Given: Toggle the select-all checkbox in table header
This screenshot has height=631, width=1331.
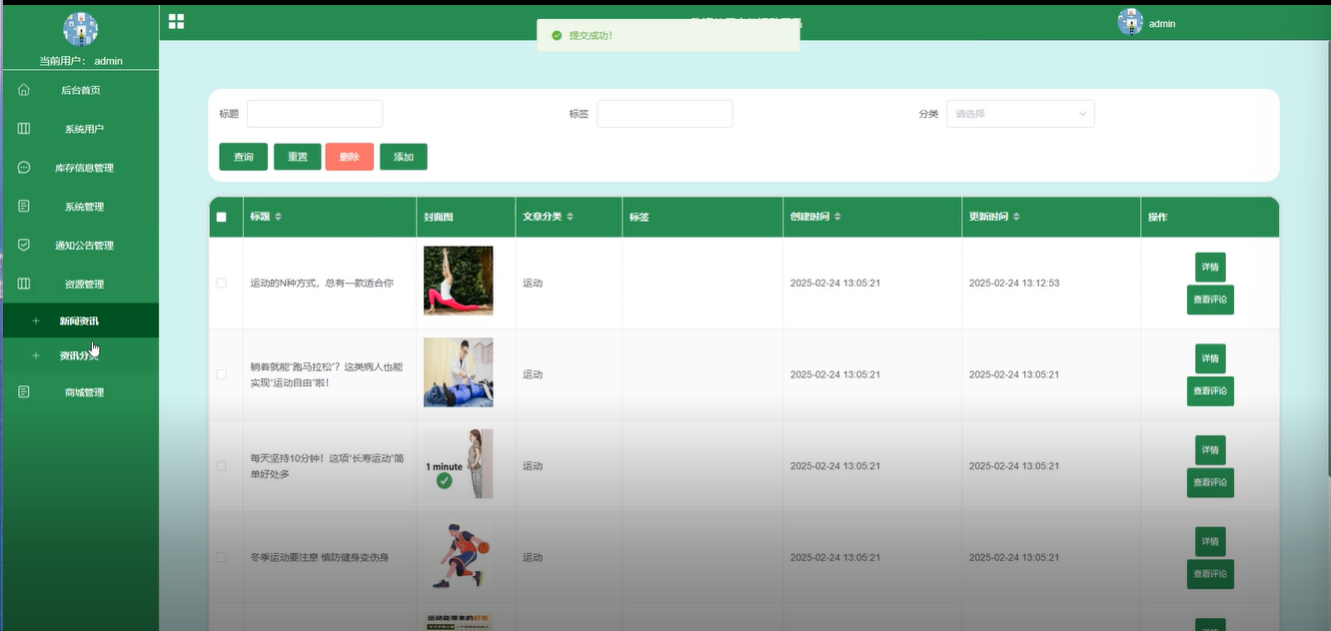Looking at the screenshot, I should coord(222,217).
